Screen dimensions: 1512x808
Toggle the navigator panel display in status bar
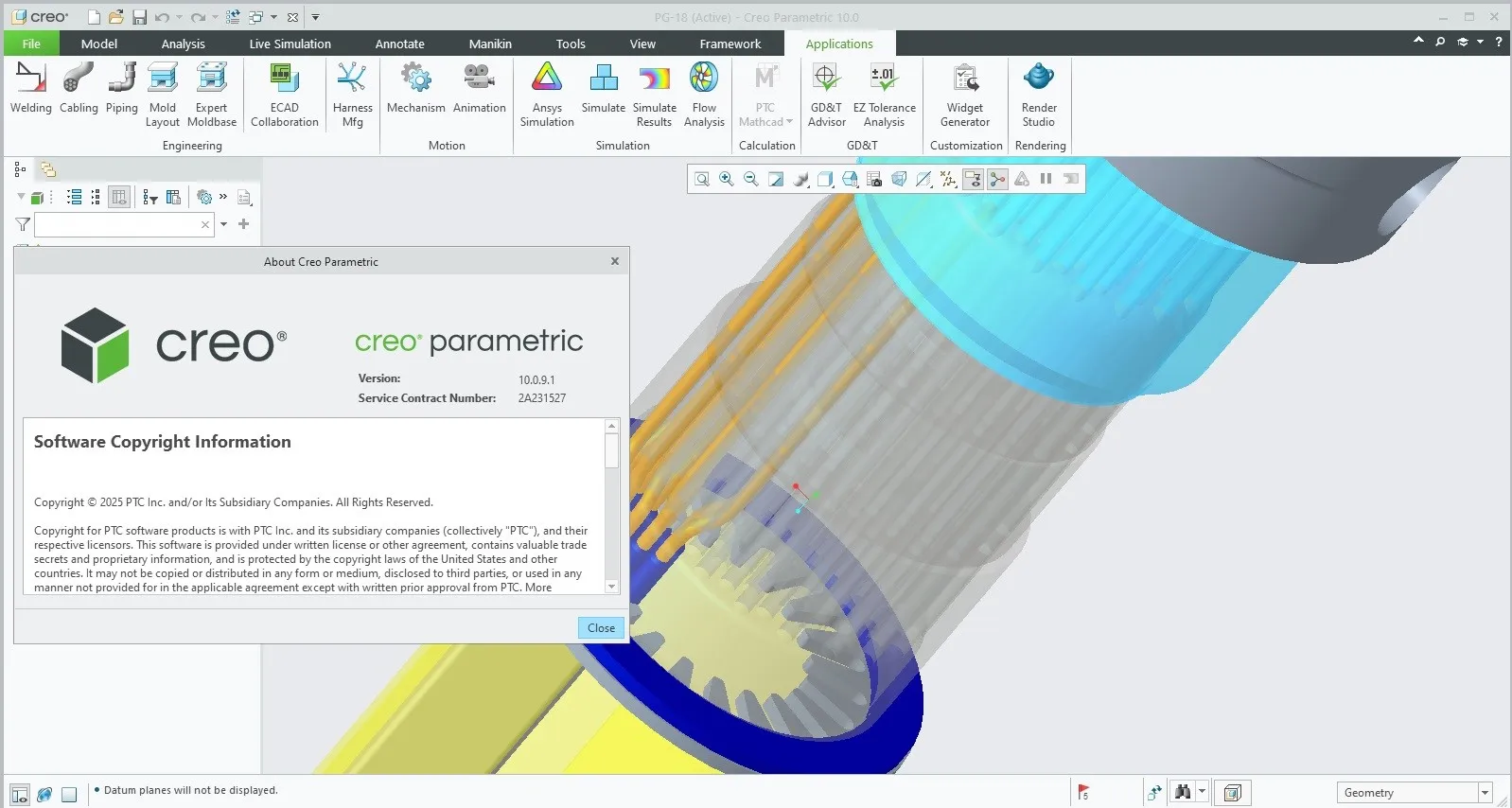20,794
